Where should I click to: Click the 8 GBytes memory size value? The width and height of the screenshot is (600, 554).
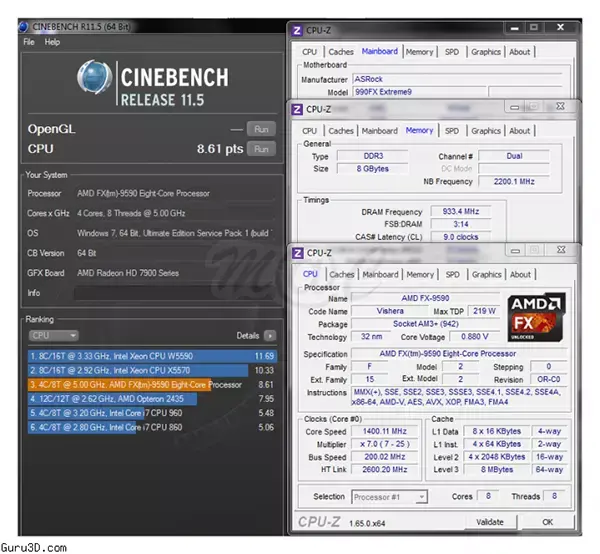pyautogui.click(x=373, y=169)
